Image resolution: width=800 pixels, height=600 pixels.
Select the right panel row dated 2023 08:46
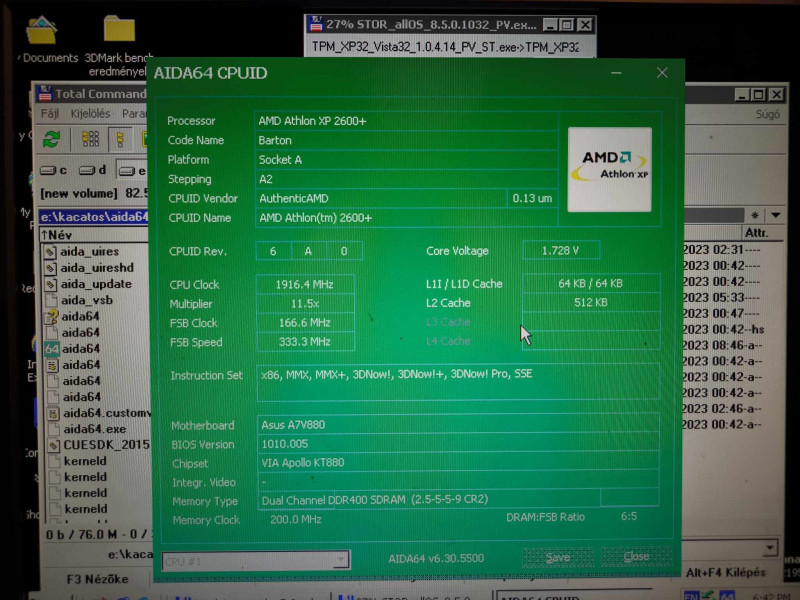[x=722, y=345]
